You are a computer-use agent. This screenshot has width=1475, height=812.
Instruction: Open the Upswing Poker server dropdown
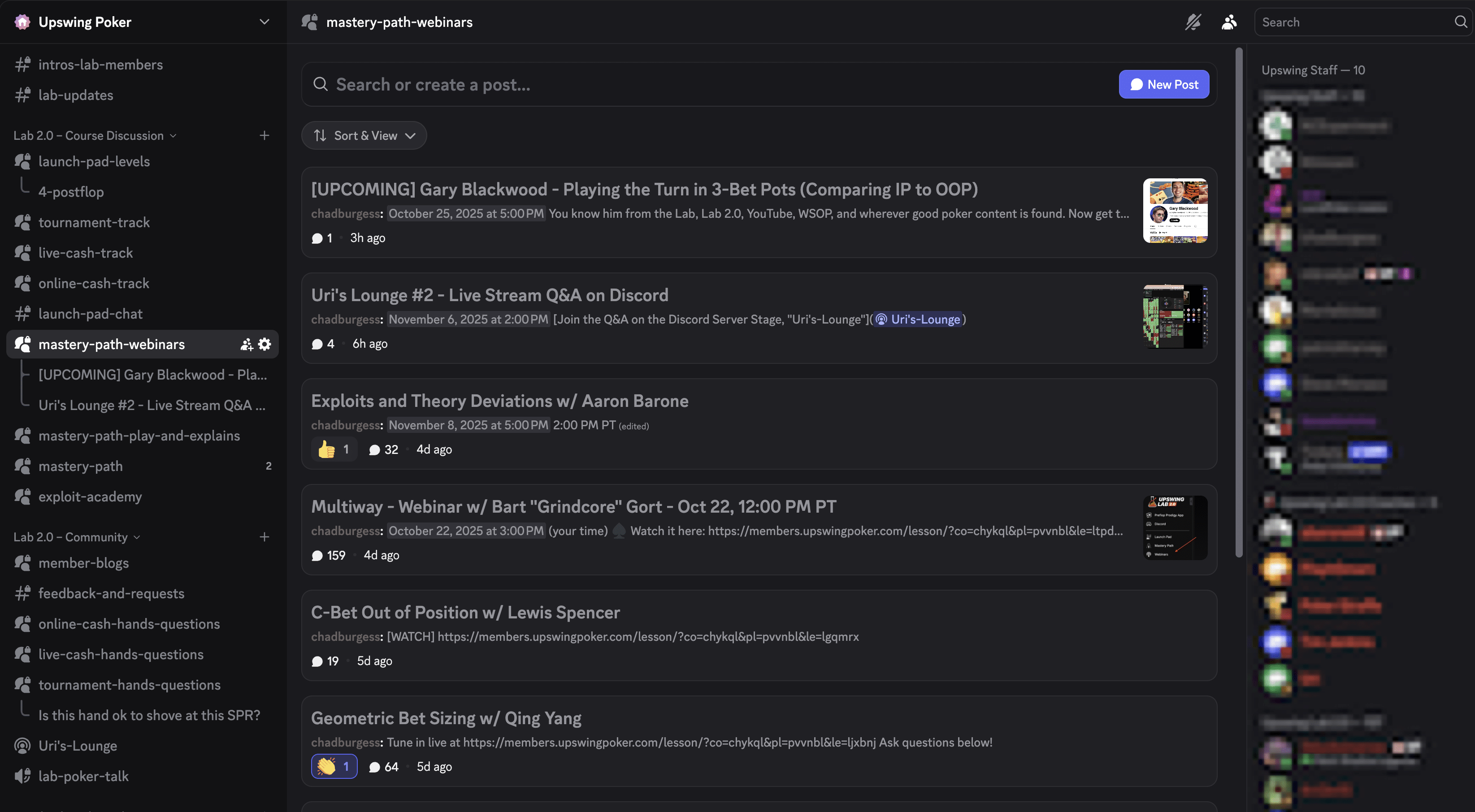pos(264,22)
